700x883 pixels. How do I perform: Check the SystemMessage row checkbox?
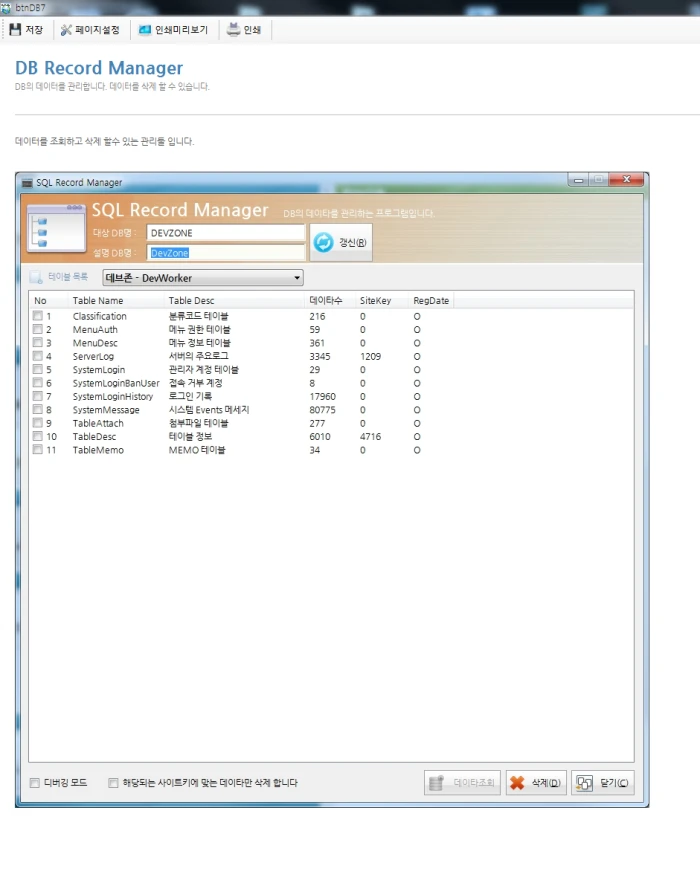click(x=37, y=409)
